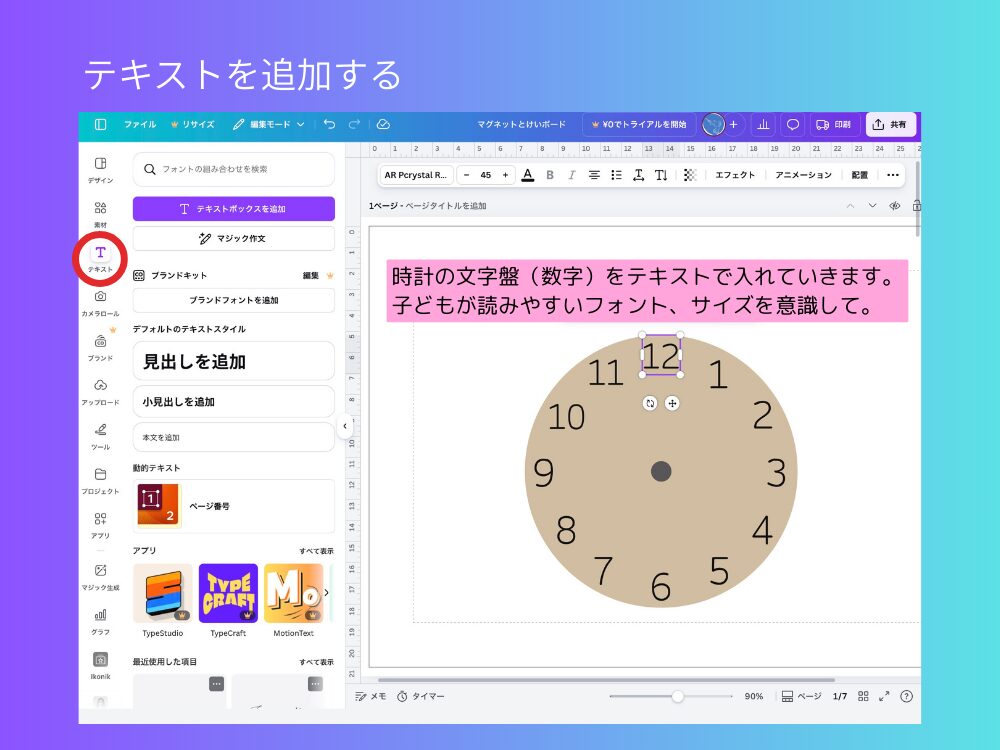Click the ファイル menu

pyautogui.click(x=141, y=125)
